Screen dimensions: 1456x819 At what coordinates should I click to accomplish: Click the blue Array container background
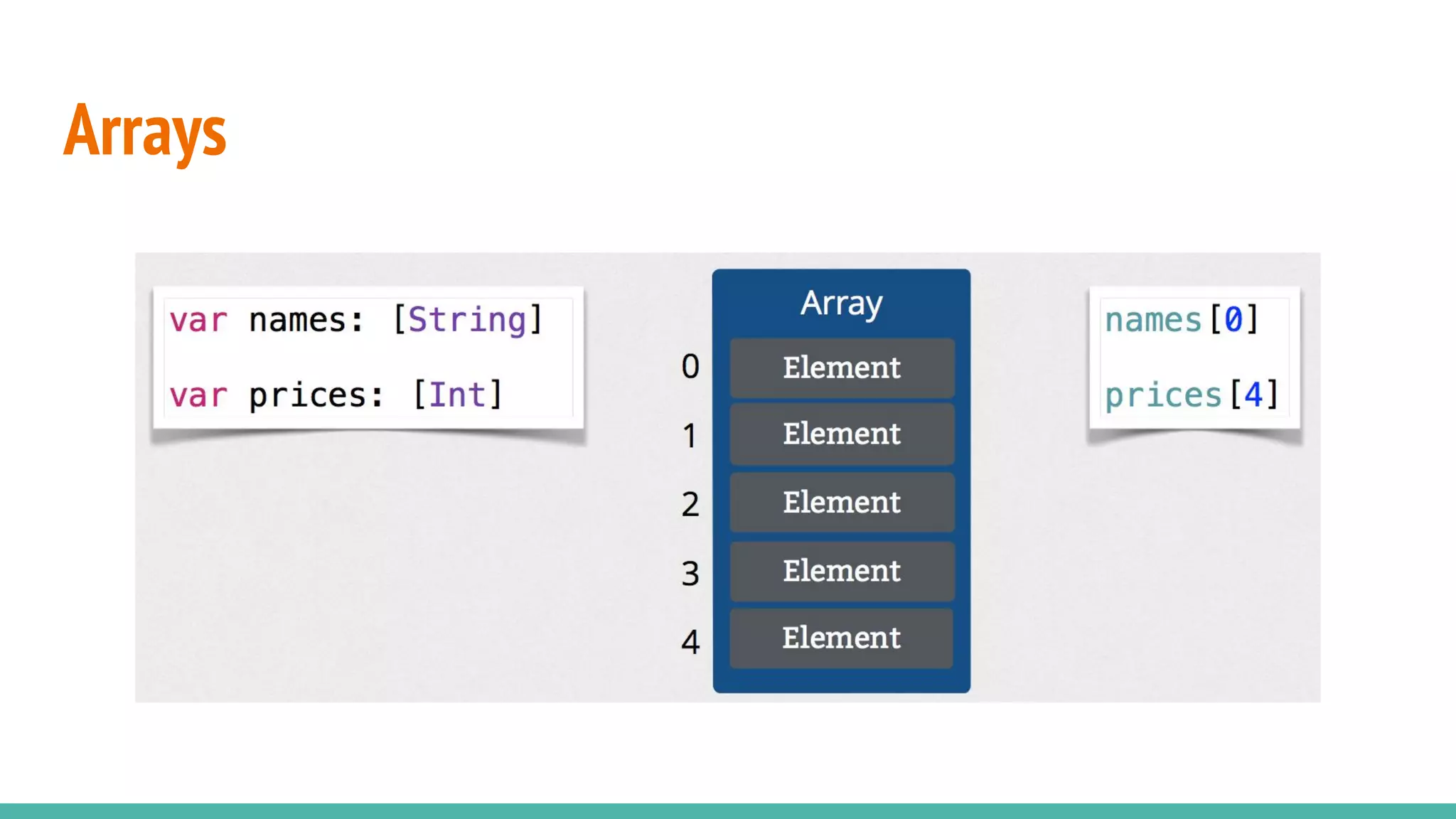[x=841, y=681]
